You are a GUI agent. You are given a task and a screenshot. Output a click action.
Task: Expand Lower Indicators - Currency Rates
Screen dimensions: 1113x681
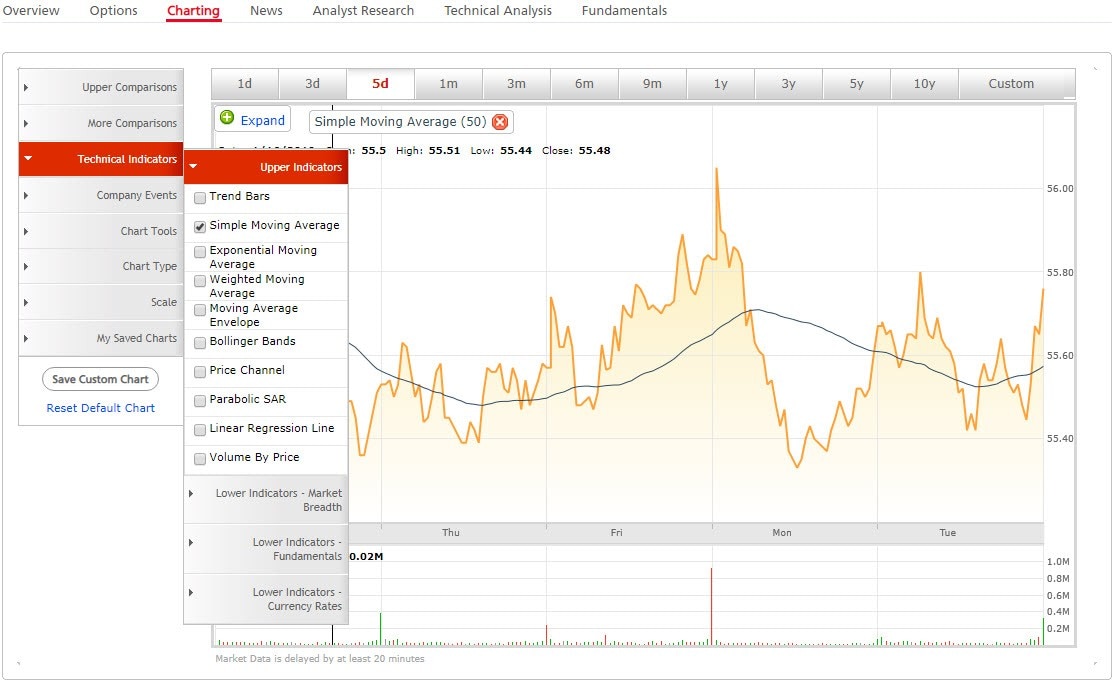pos(190,592)
